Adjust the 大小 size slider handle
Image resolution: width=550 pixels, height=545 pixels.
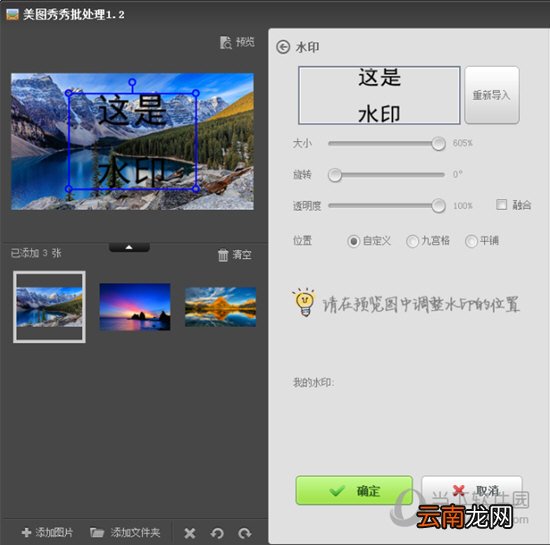(438, 143)
